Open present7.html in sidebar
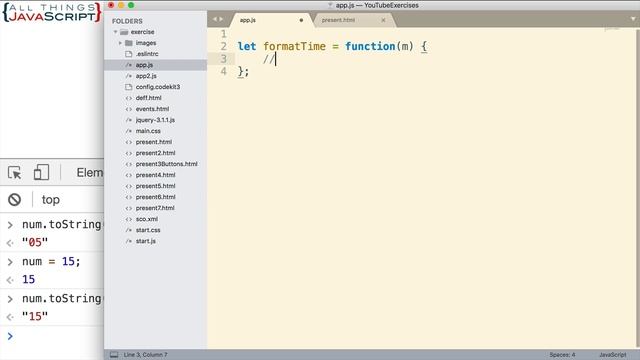The width and height of the screenshot is (640, 360). 155,208
